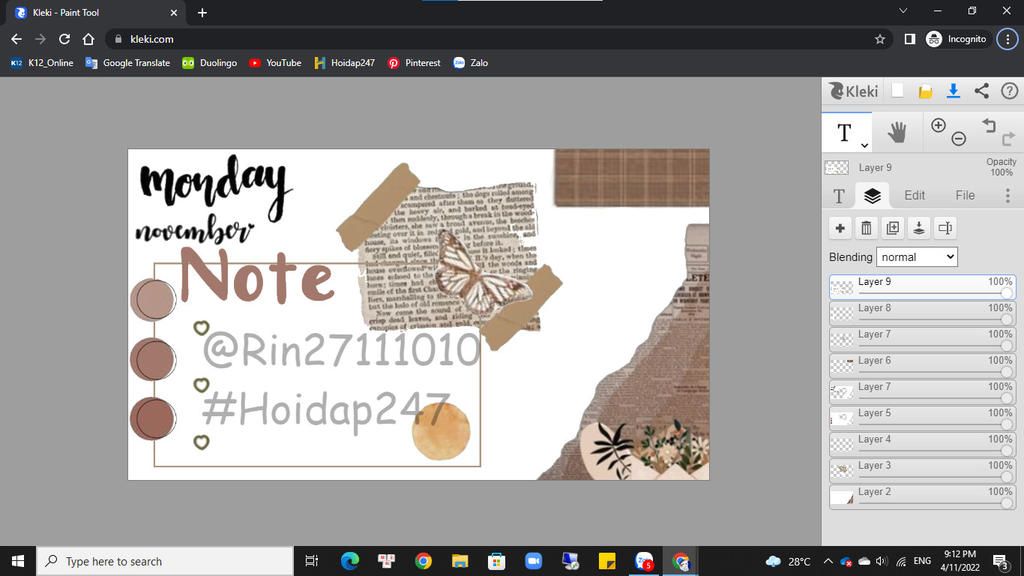Switch to the File tab
Viewport: 1024px width, 576px height.
click(965, 195)
